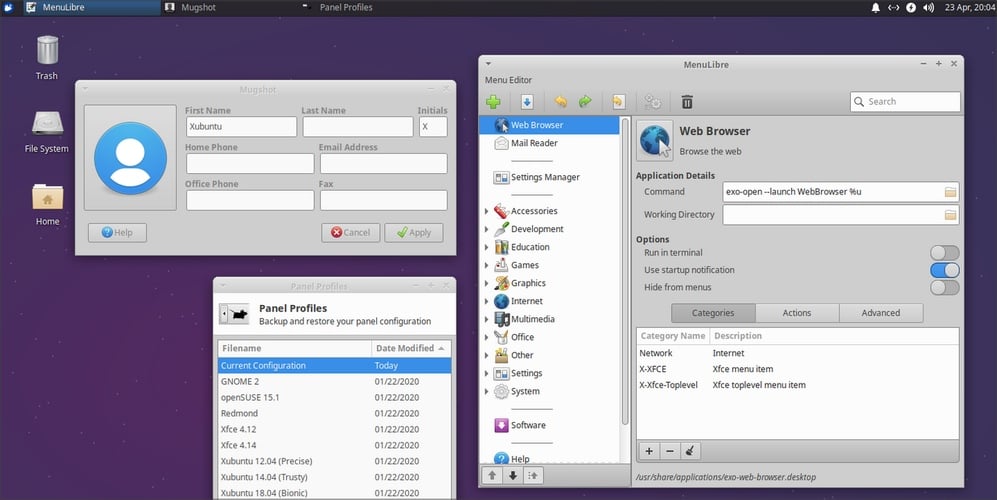Switch to the Advanced tab

[881, 313]
